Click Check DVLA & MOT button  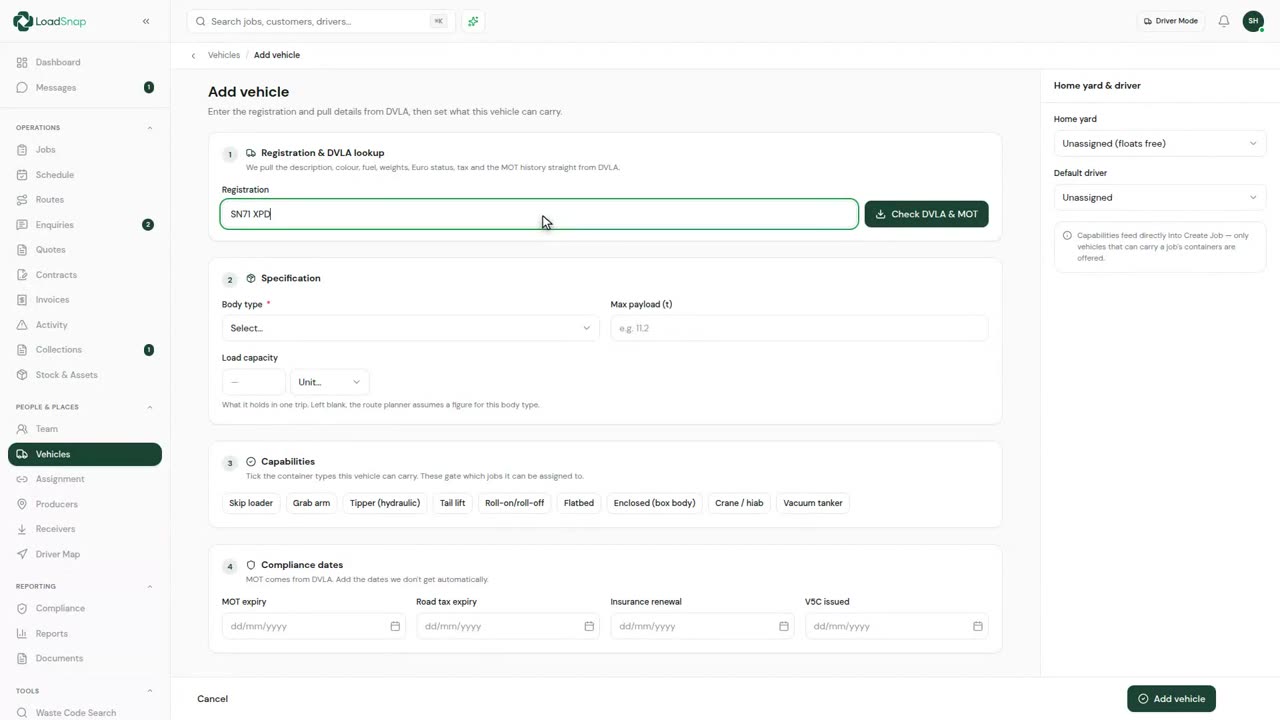point(926,214)
